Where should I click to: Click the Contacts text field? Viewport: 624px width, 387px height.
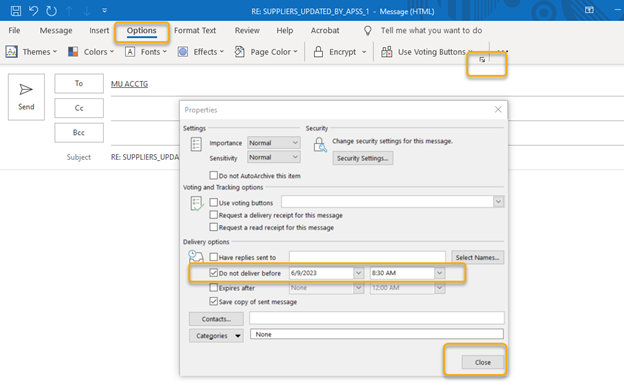coord(377,318)
